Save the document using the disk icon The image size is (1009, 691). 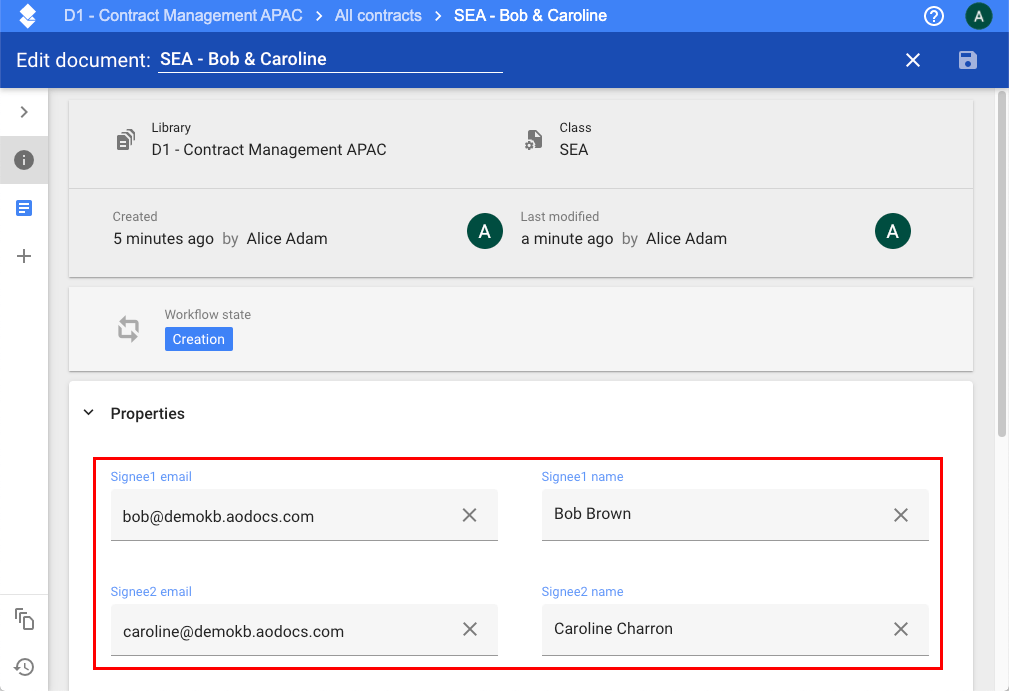tap(966, 60)
